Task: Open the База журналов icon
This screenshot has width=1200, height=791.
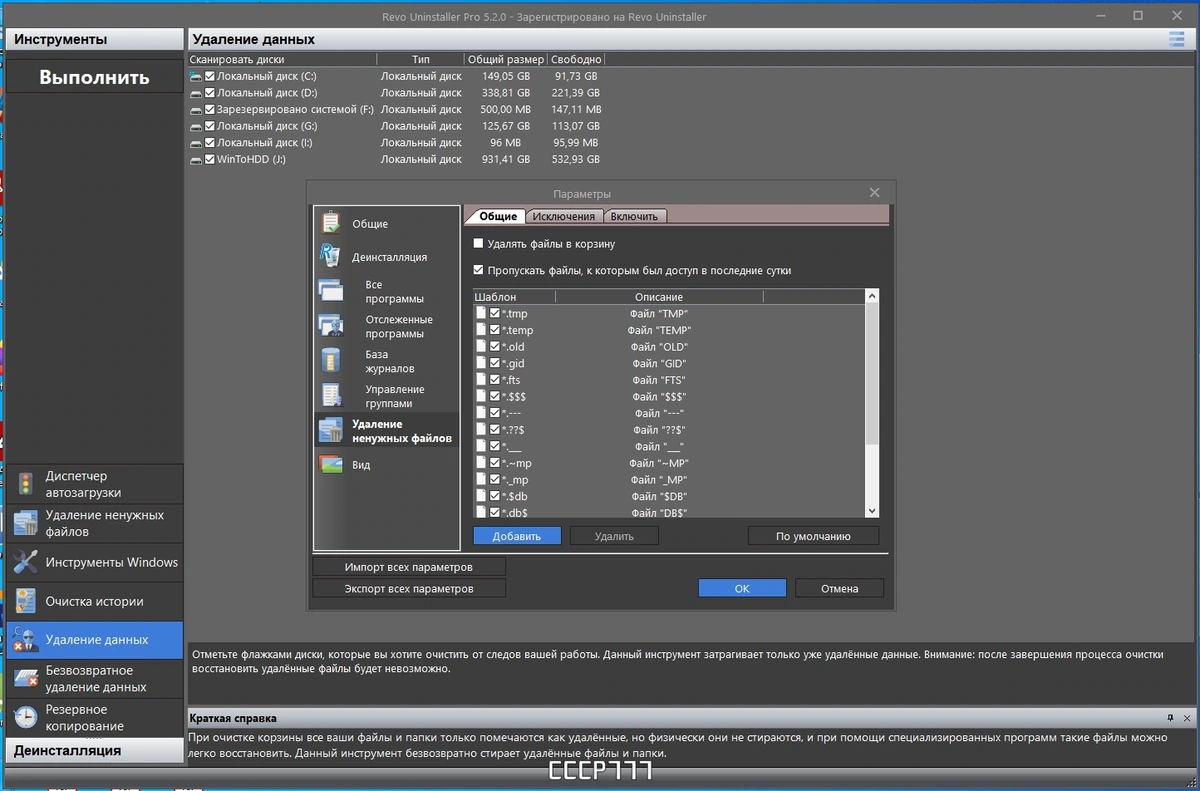Action: [x=330, y=361]
